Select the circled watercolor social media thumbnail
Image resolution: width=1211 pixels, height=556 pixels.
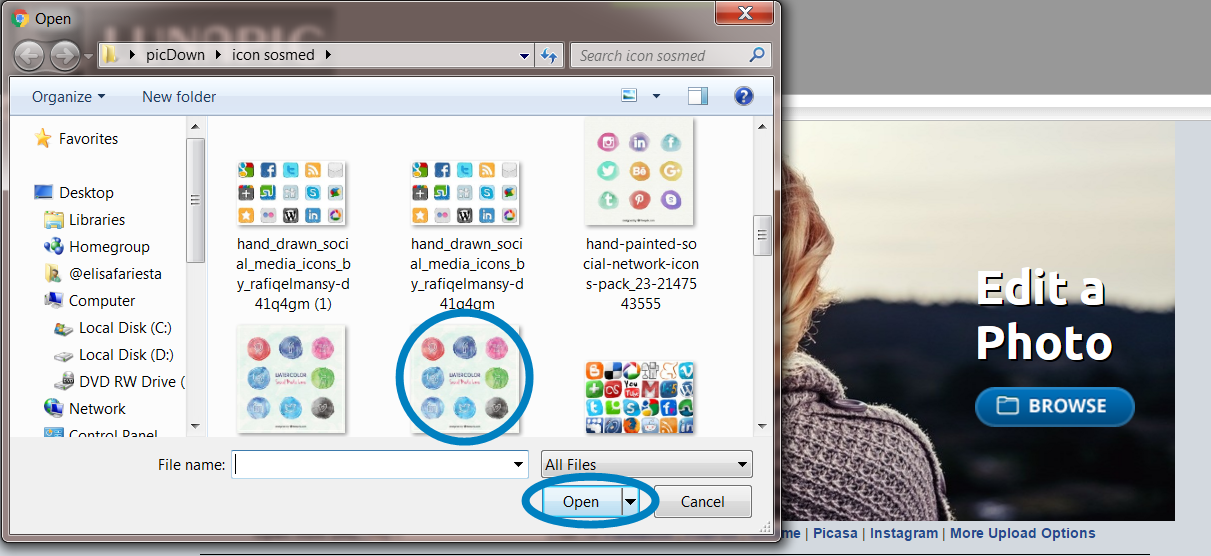coord(466,379)
